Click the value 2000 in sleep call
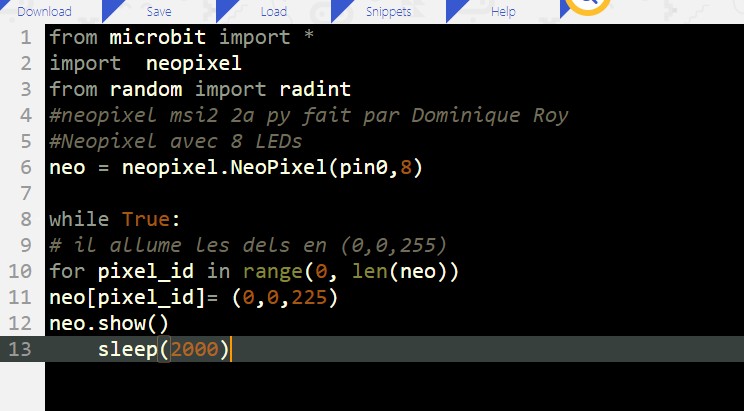 (195, 350)
